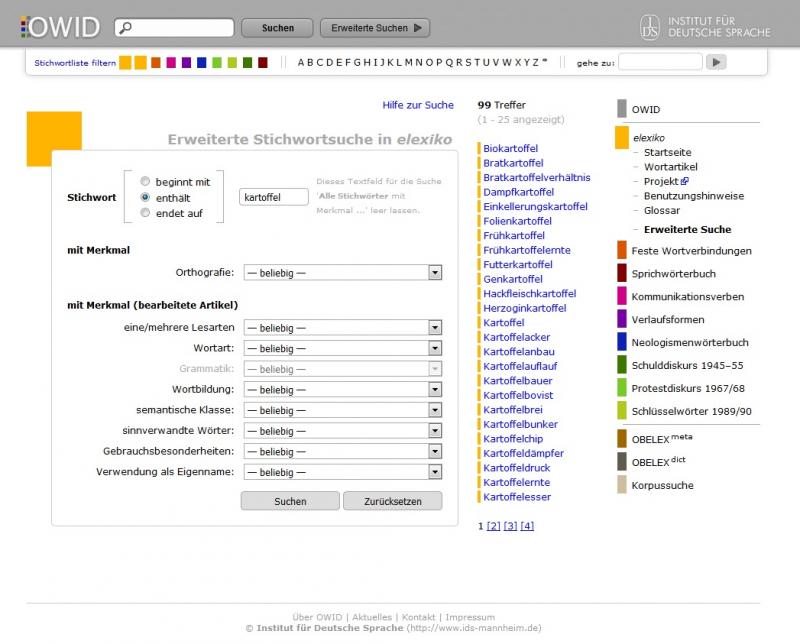The image size is (800, 644).
Task: Open the Impressum footer link
Action: click(x=470, y=617)
